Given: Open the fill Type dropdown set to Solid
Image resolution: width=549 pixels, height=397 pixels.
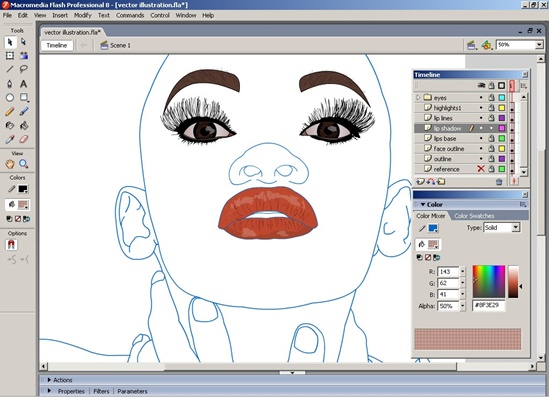Looking at the screenshot, I should (x=515, y=228).
